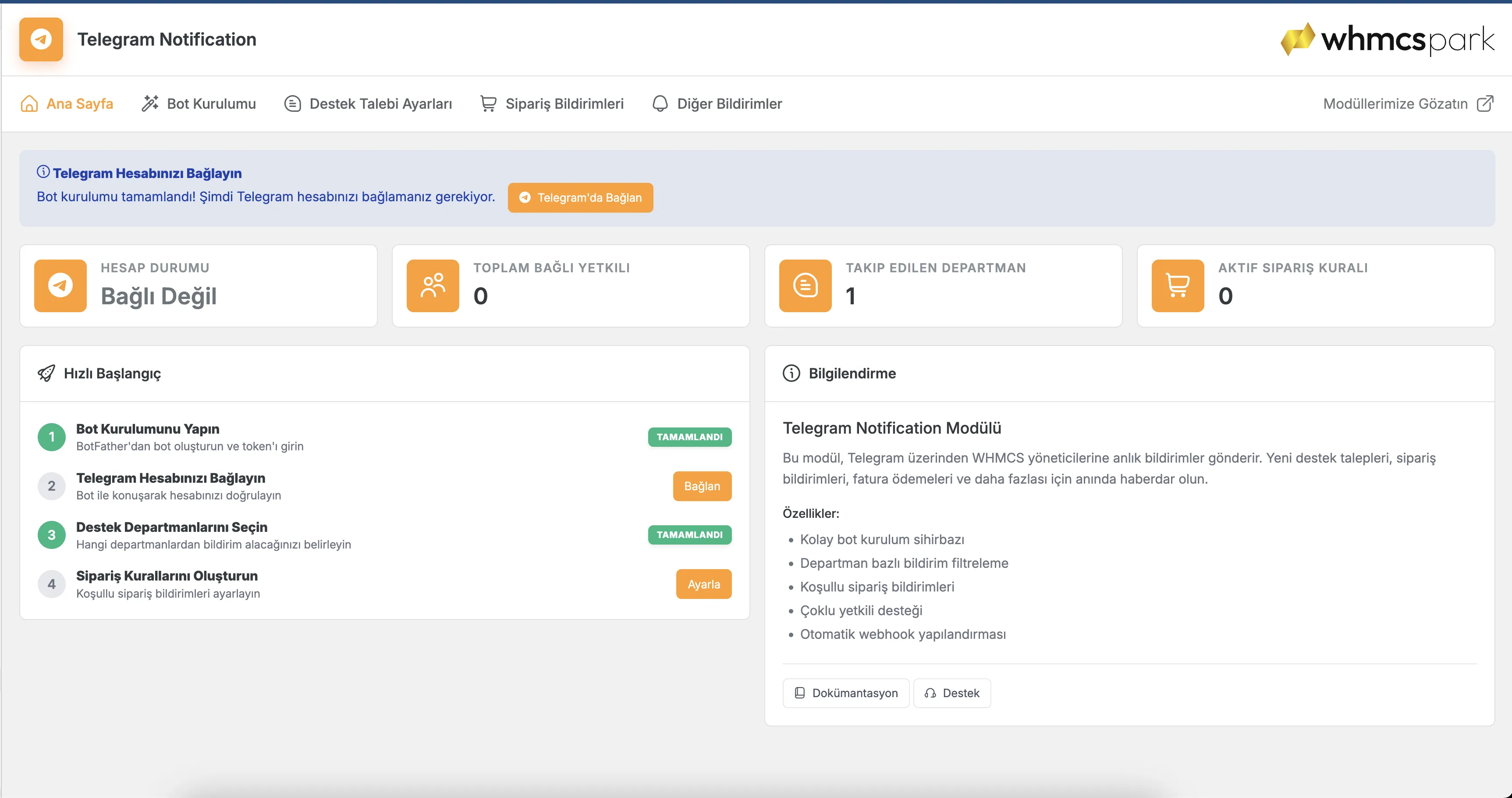Open the Destek Talebi Ayarları tab
The height and width of the screenshot is (798, 1512).
[368, 104]
